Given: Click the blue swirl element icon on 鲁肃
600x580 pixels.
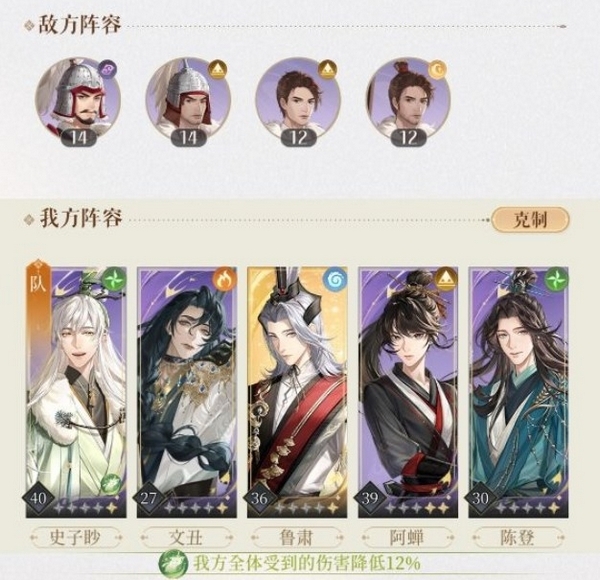Looking at the screenshot, I should [x=336, y=278].
